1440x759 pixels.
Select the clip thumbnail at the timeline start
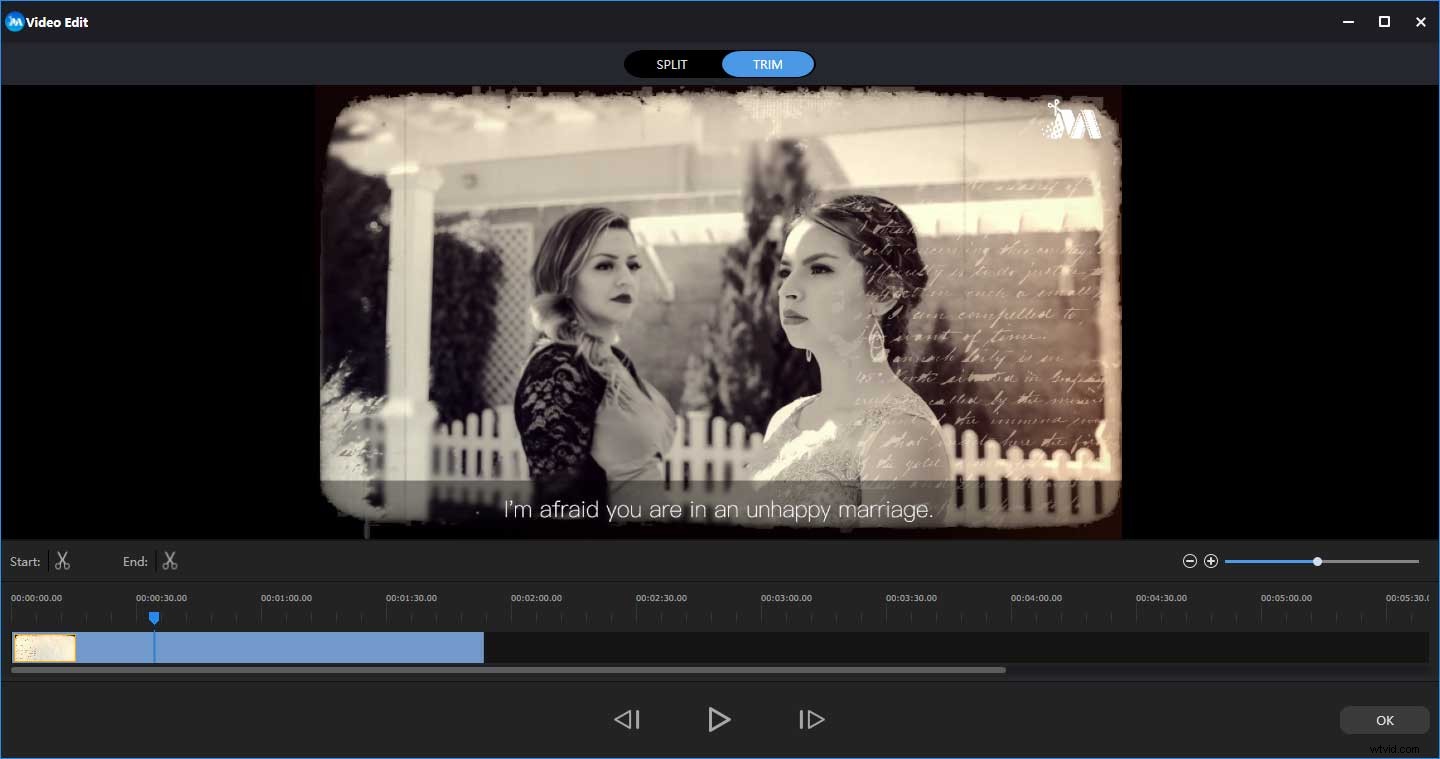pyautogui.click(x=43, y=647)
